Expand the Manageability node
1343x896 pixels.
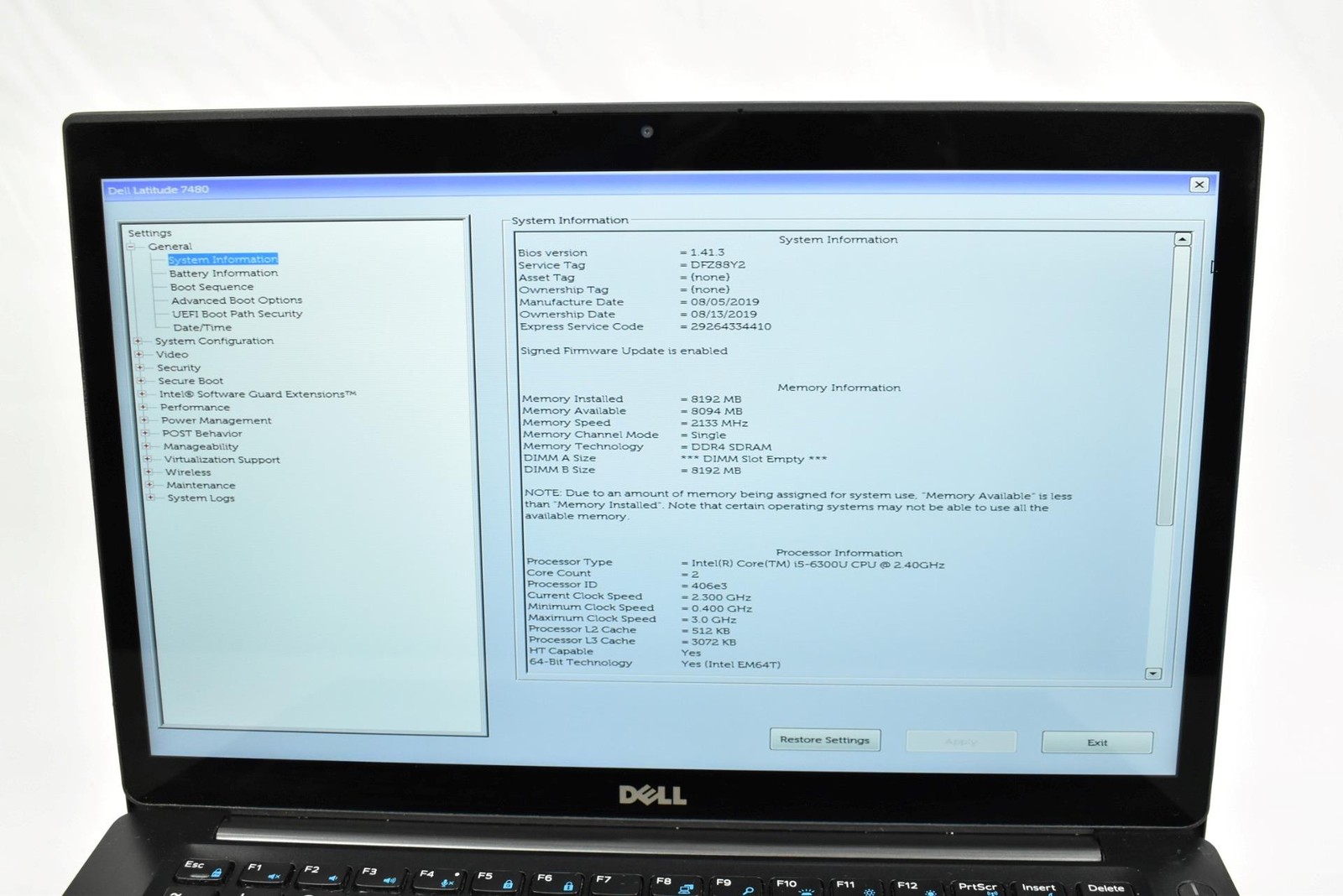click(x=145, y=446)
